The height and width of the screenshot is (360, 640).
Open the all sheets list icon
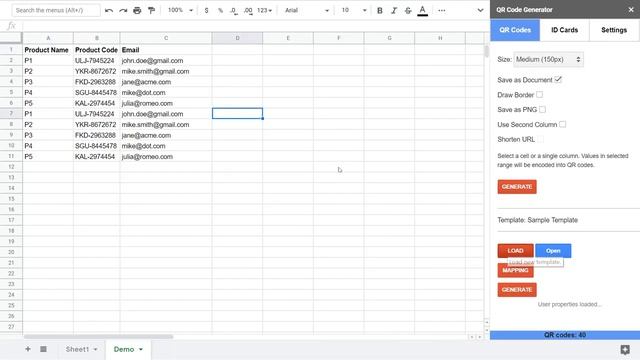[43, 349]
